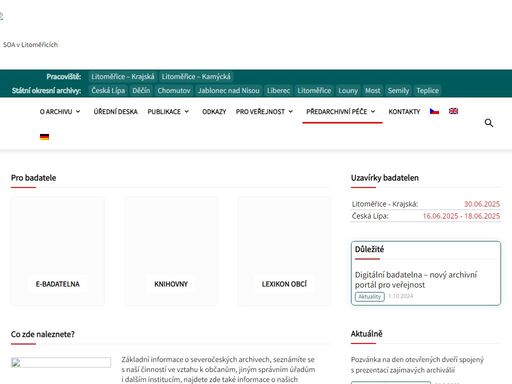Open the ÚŘEDNÍ DESKA menu item
The height and width of the screenshot is (384, 512).
coord(115,112)
